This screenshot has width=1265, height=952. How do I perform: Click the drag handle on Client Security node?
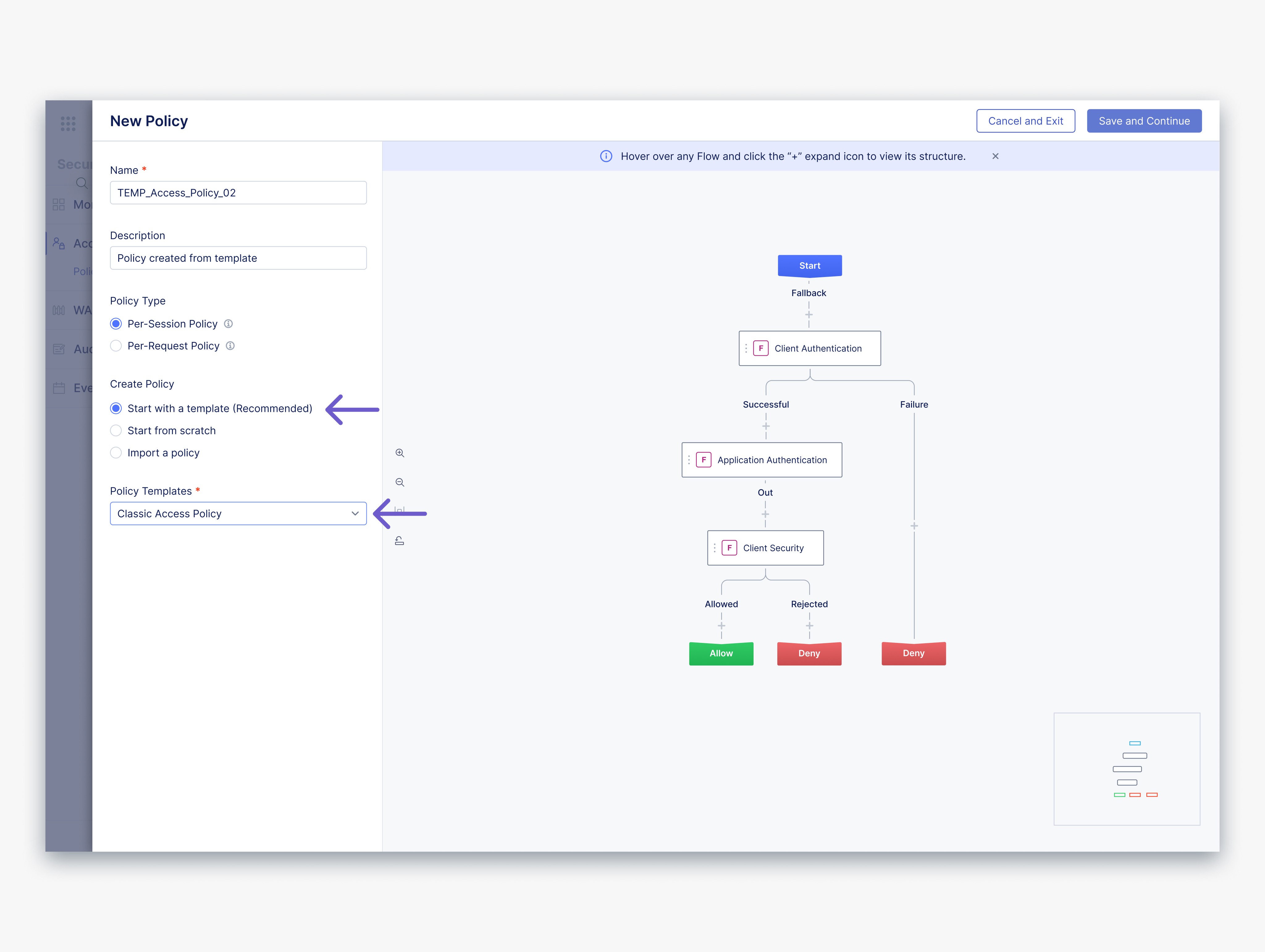pos(714,548)
